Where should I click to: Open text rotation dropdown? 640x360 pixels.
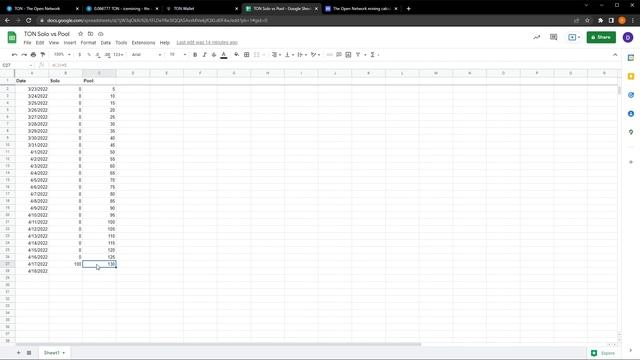pos(315,55)
